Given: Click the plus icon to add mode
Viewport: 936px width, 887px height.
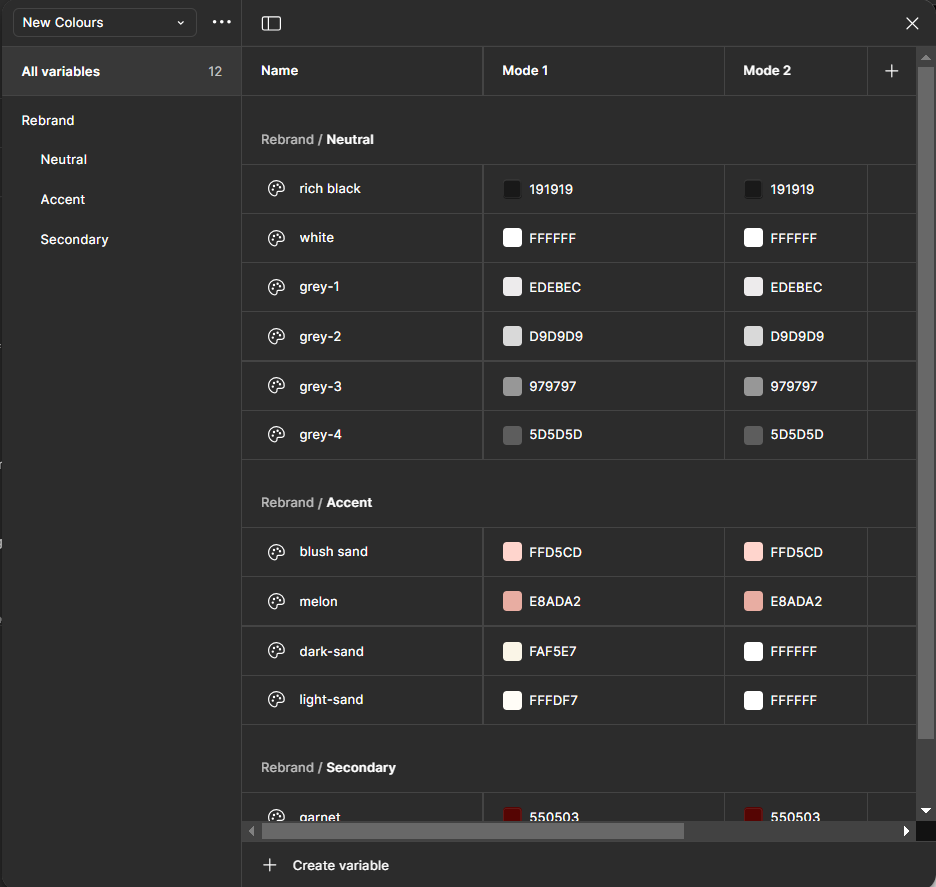Looking at the screenshot, I should pyautogui.click(x=892, y=71).
